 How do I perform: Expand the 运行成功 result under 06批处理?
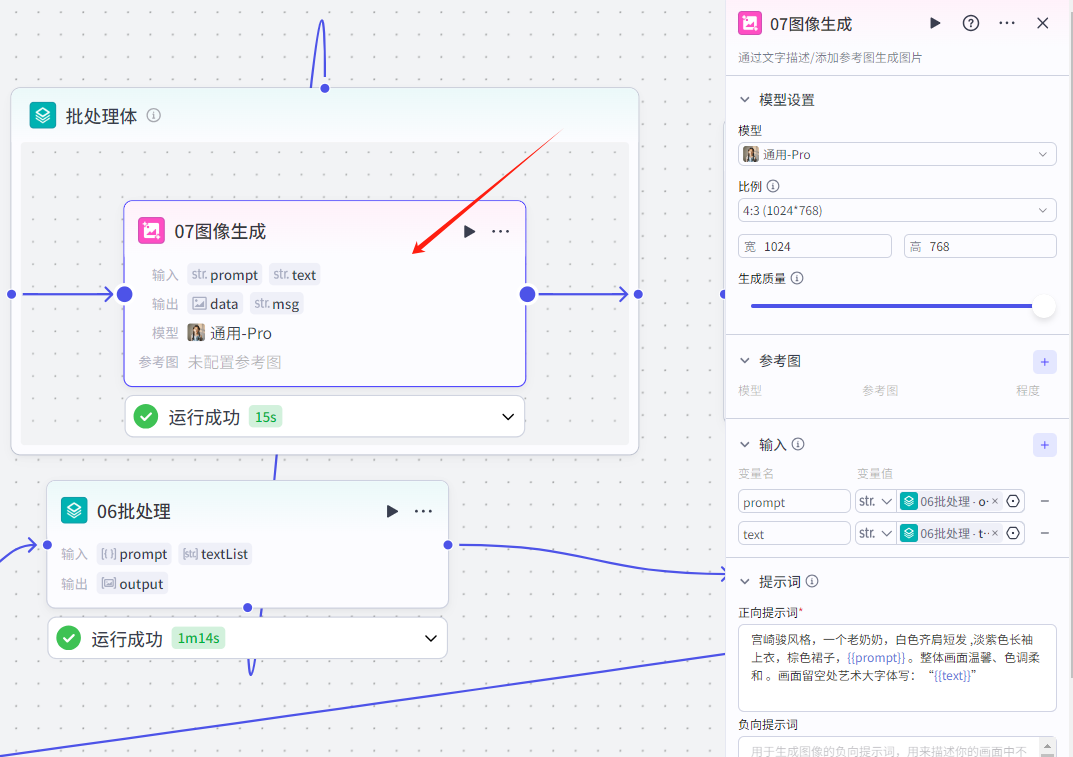tap(430, 638)
